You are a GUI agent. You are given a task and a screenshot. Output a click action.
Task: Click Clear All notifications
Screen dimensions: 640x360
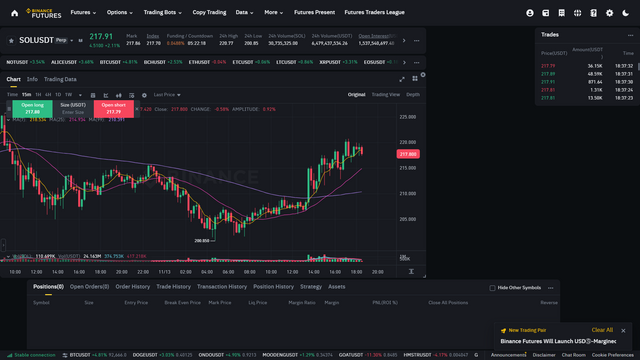pos(602,330)
